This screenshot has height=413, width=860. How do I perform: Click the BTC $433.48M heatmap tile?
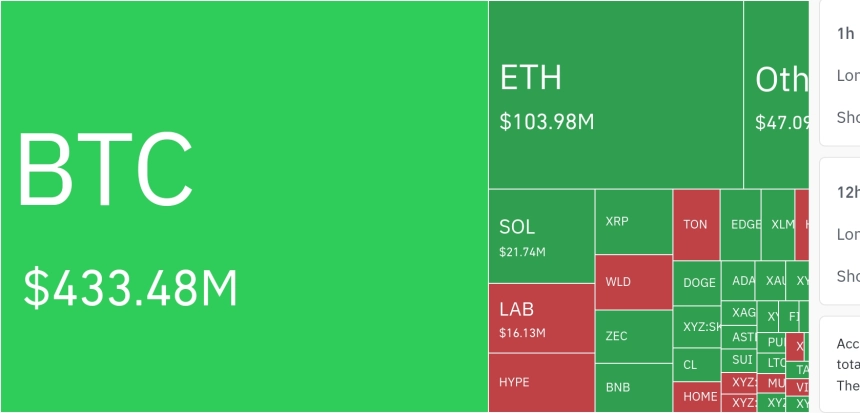pos(244,206)
